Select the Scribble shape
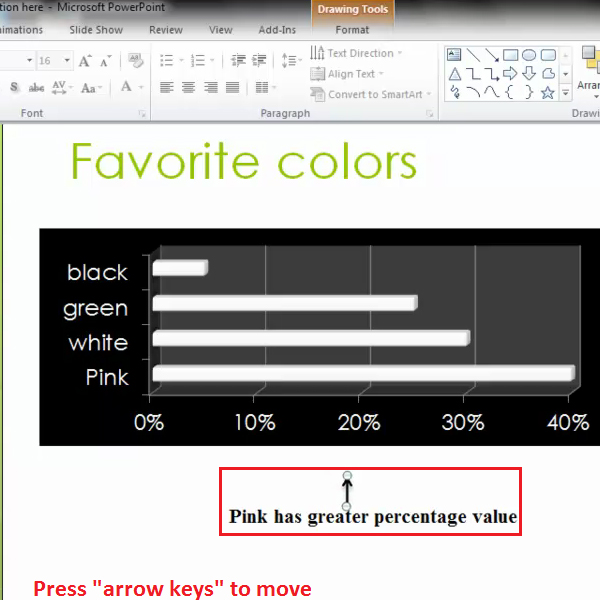Image resolution: width=600 pixels, height=600 pixels. point(455,92)
